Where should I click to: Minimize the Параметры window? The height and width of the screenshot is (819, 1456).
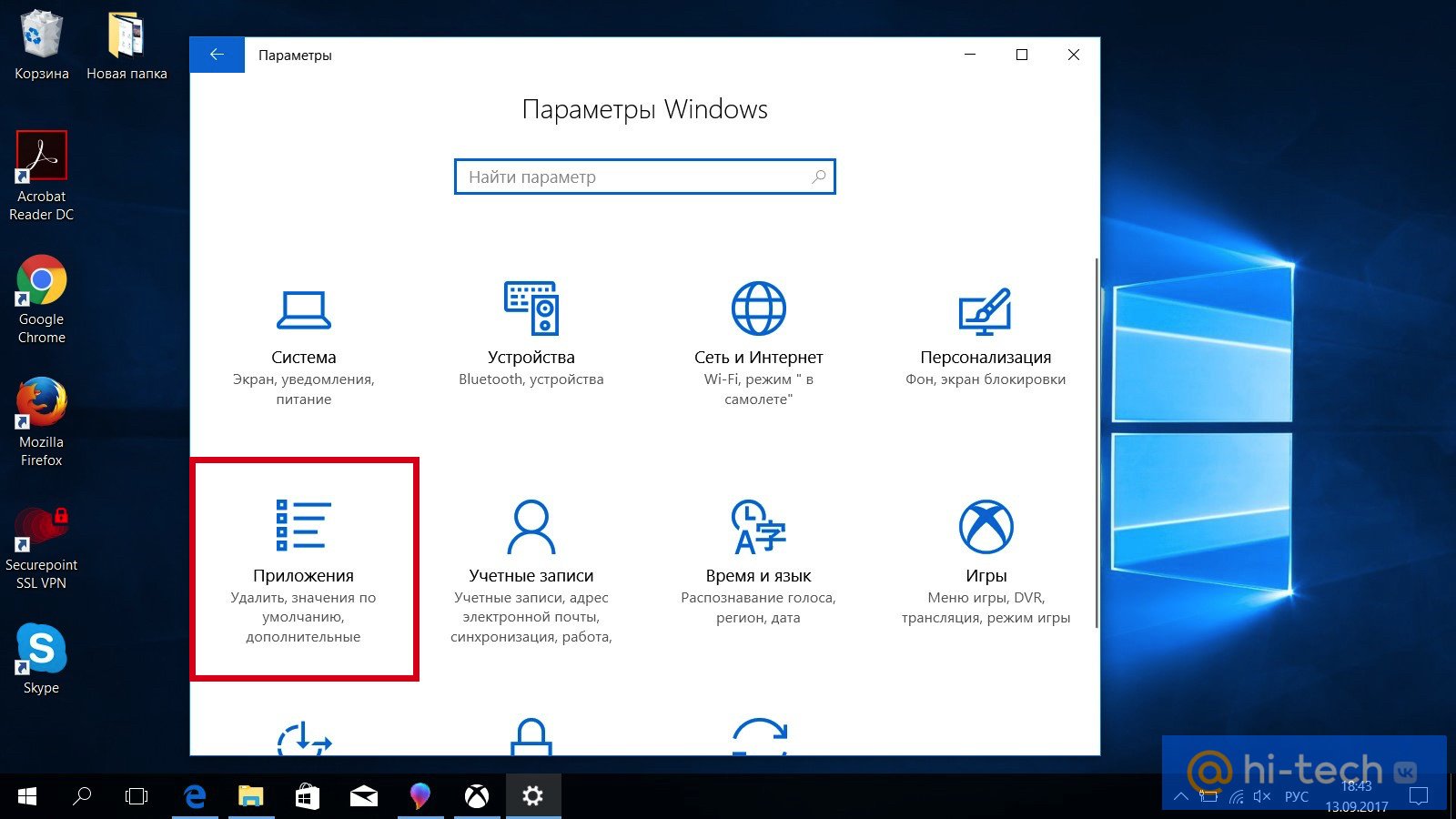click(x=970, y=55)
